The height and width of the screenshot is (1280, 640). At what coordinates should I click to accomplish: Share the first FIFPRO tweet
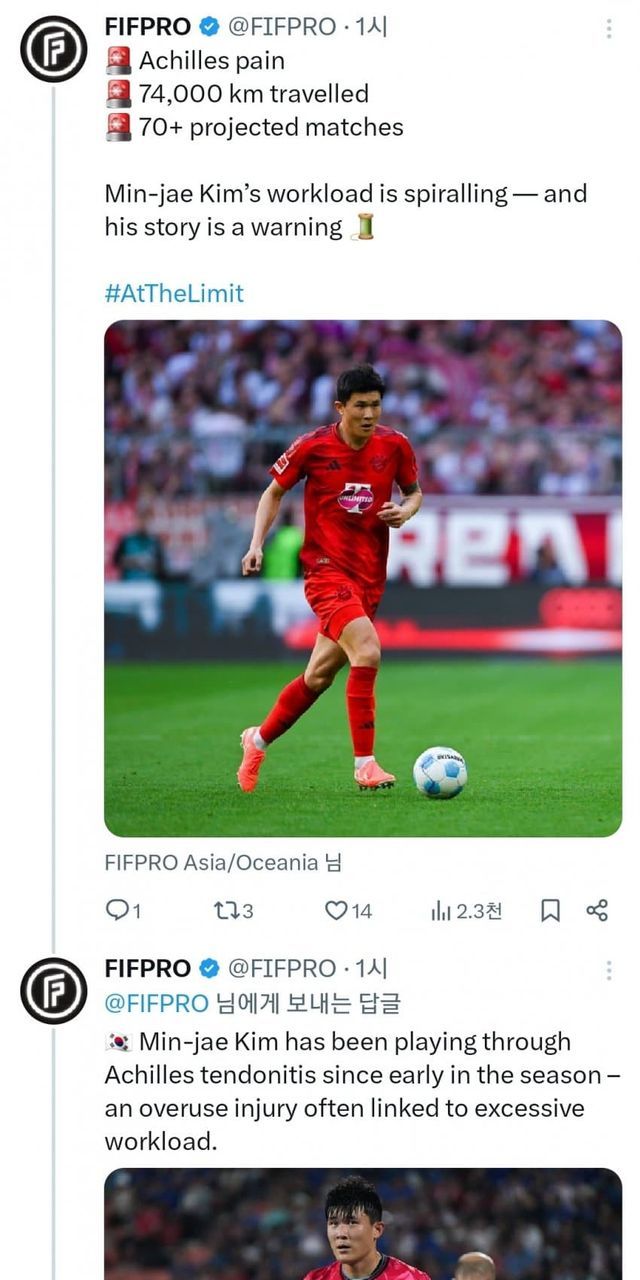(597, 910)
